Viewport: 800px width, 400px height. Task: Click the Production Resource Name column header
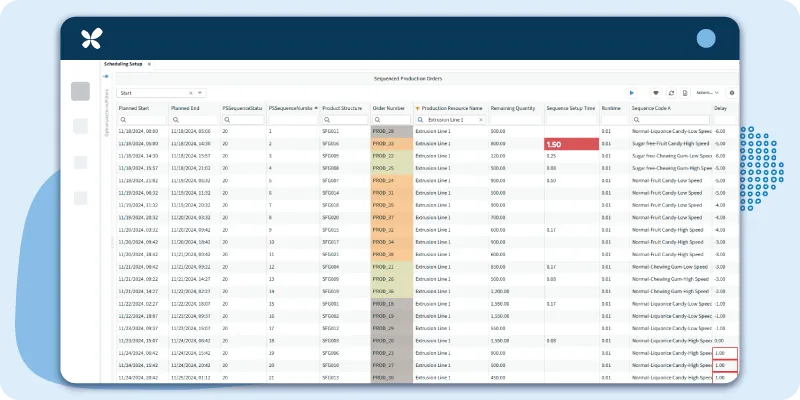pos(452,107)
